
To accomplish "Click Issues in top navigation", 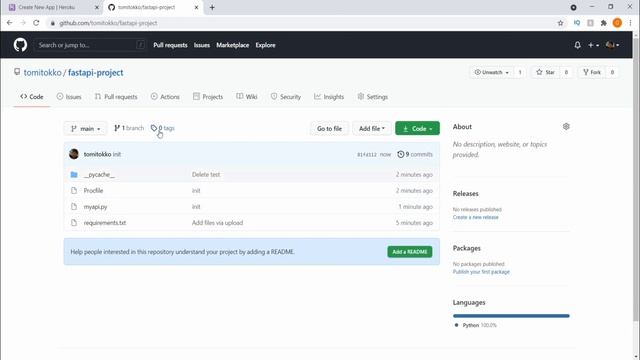I will (x=202, y=45).
